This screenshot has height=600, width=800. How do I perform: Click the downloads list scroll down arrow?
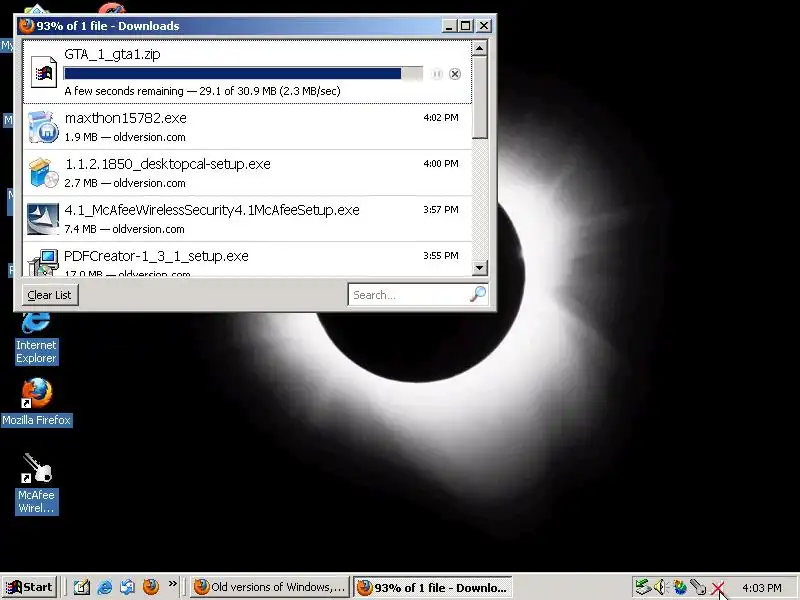tap(480, 268)
